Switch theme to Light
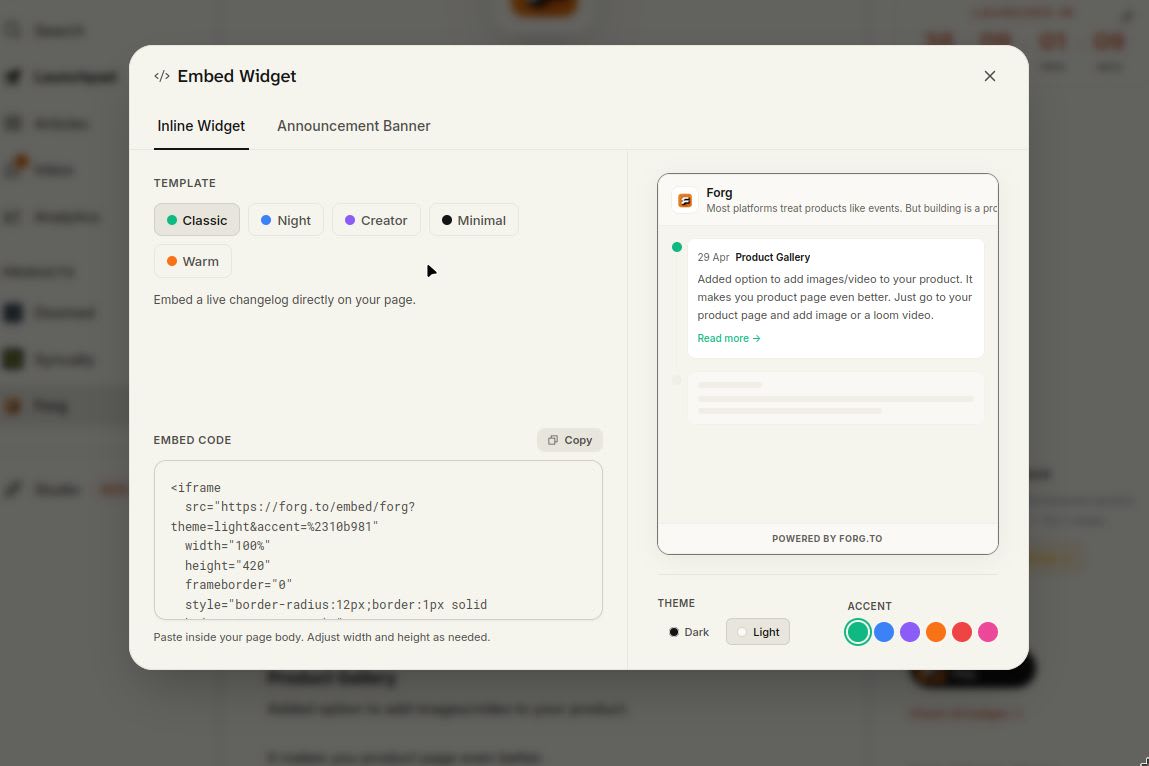Viewport: 1149px width, 766px height. tap(758, 632)
